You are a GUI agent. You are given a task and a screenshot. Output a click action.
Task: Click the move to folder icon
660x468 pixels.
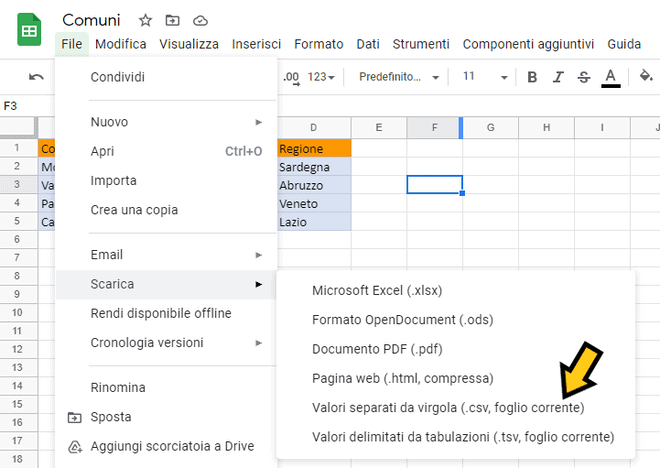coord(173,20)
